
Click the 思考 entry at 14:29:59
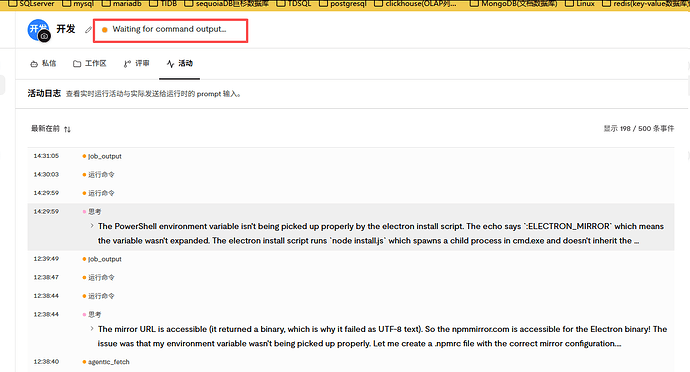coord(95,212)
